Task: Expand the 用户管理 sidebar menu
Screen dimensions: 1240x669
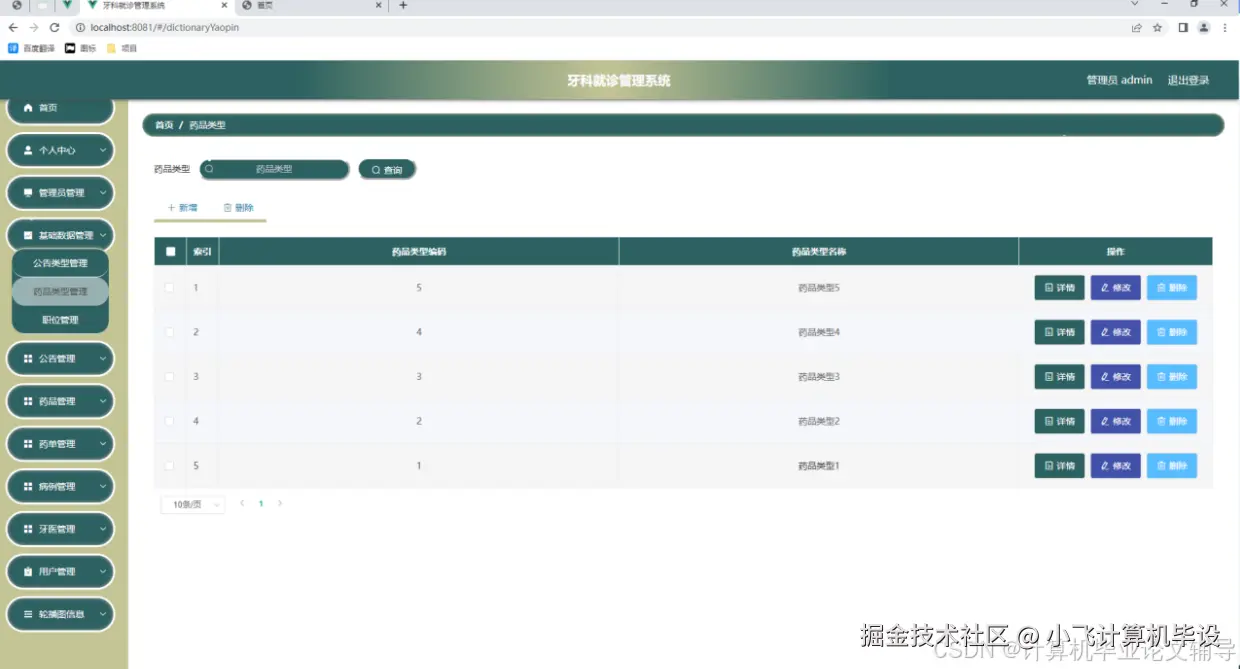Action: click(60, 572)
